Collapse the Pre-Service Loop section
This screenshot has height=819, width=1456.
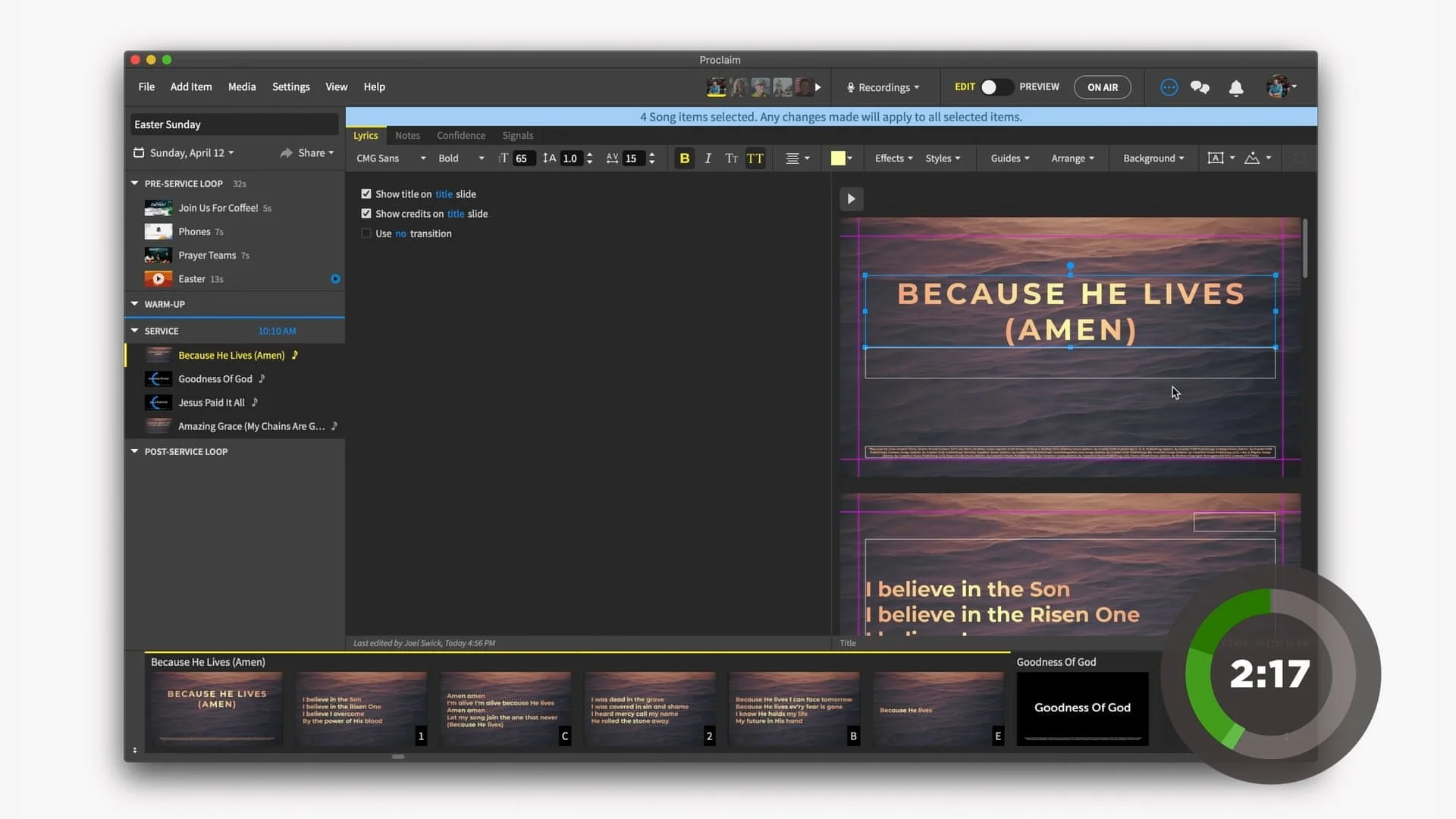pyautogui.click(x=135, y=184)
